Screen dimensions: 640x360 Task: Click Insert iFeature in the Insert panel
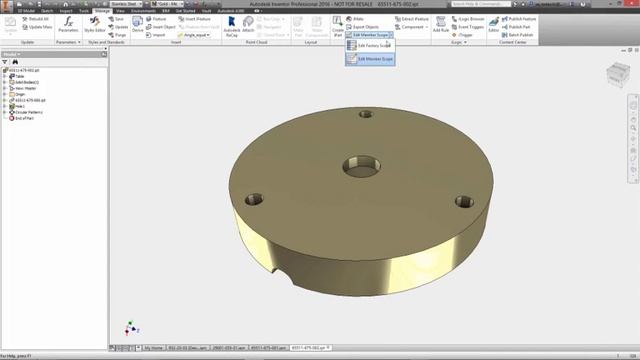pos(194,19)
